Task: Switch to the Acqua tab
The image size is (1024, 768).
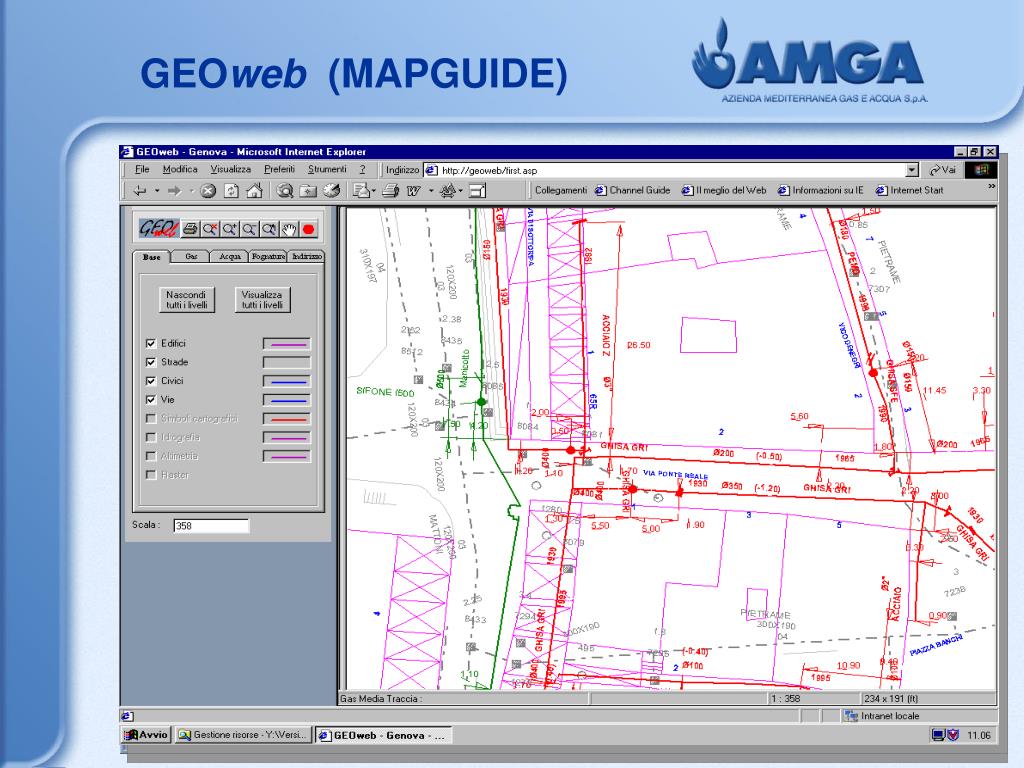Action: pos(230,257)
